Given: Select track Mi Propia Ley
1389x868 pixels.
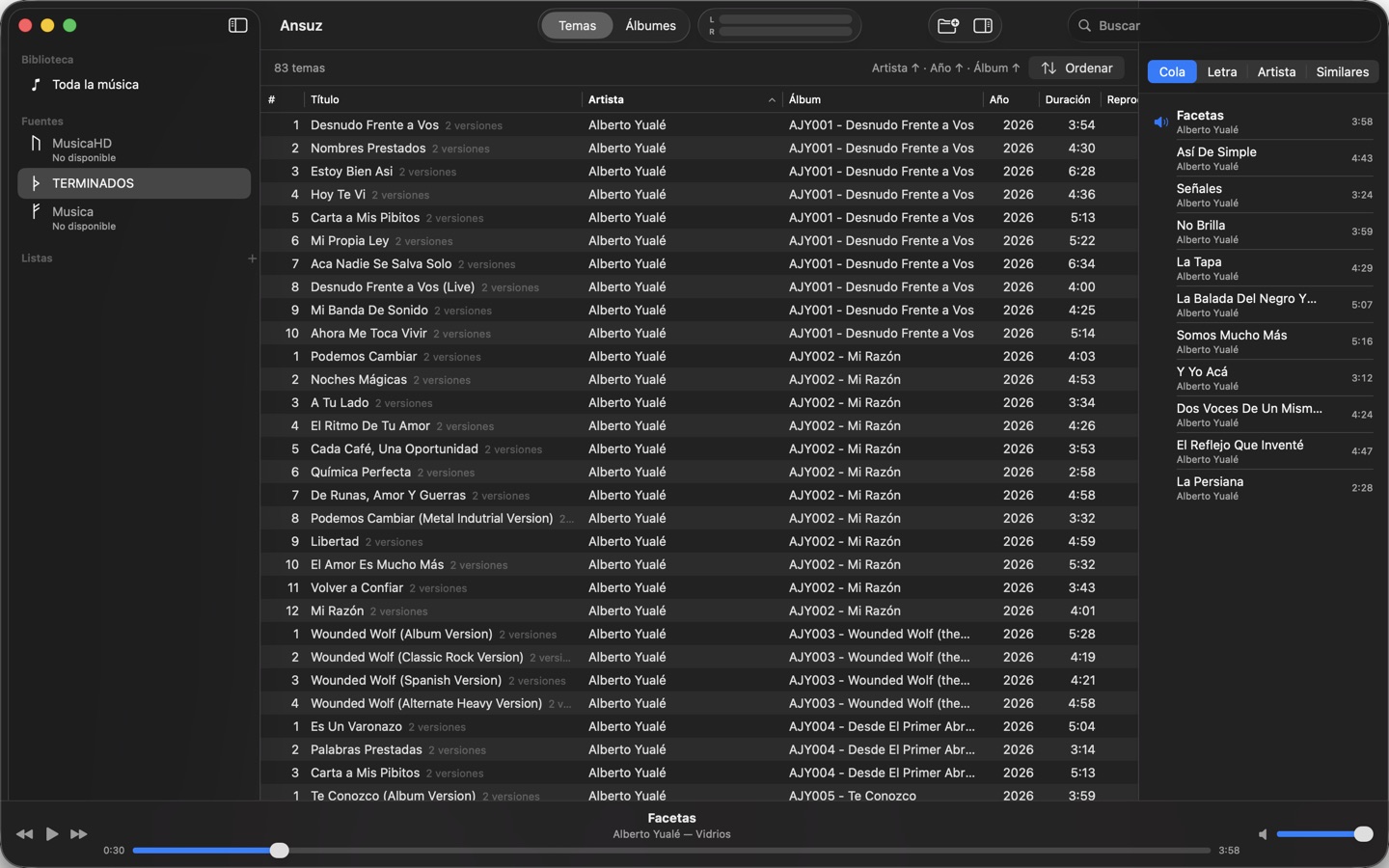Looking at the screenshot, I should point(699,241).
